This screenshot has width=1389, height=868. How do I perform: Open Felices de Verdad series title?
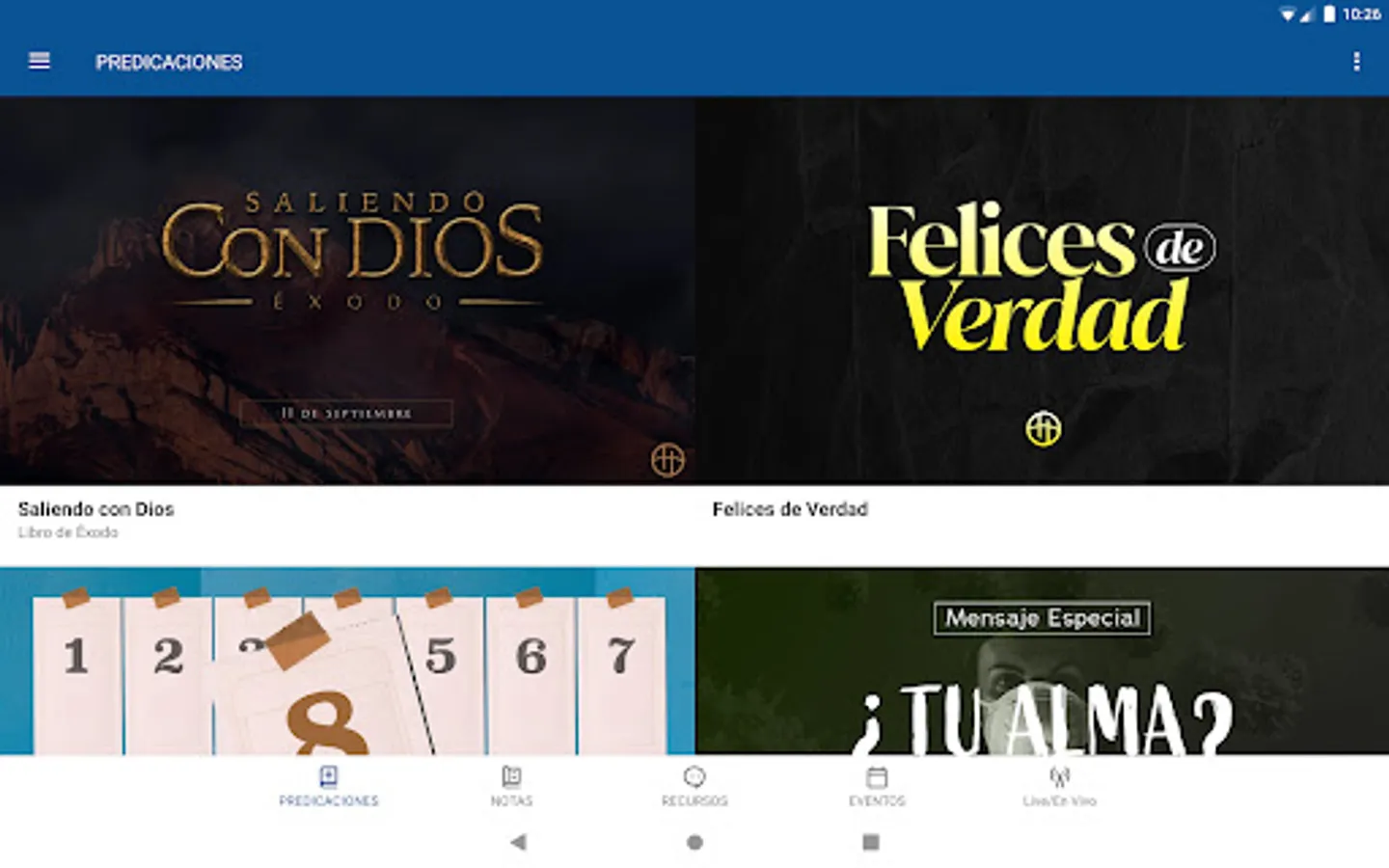(790, 509)
